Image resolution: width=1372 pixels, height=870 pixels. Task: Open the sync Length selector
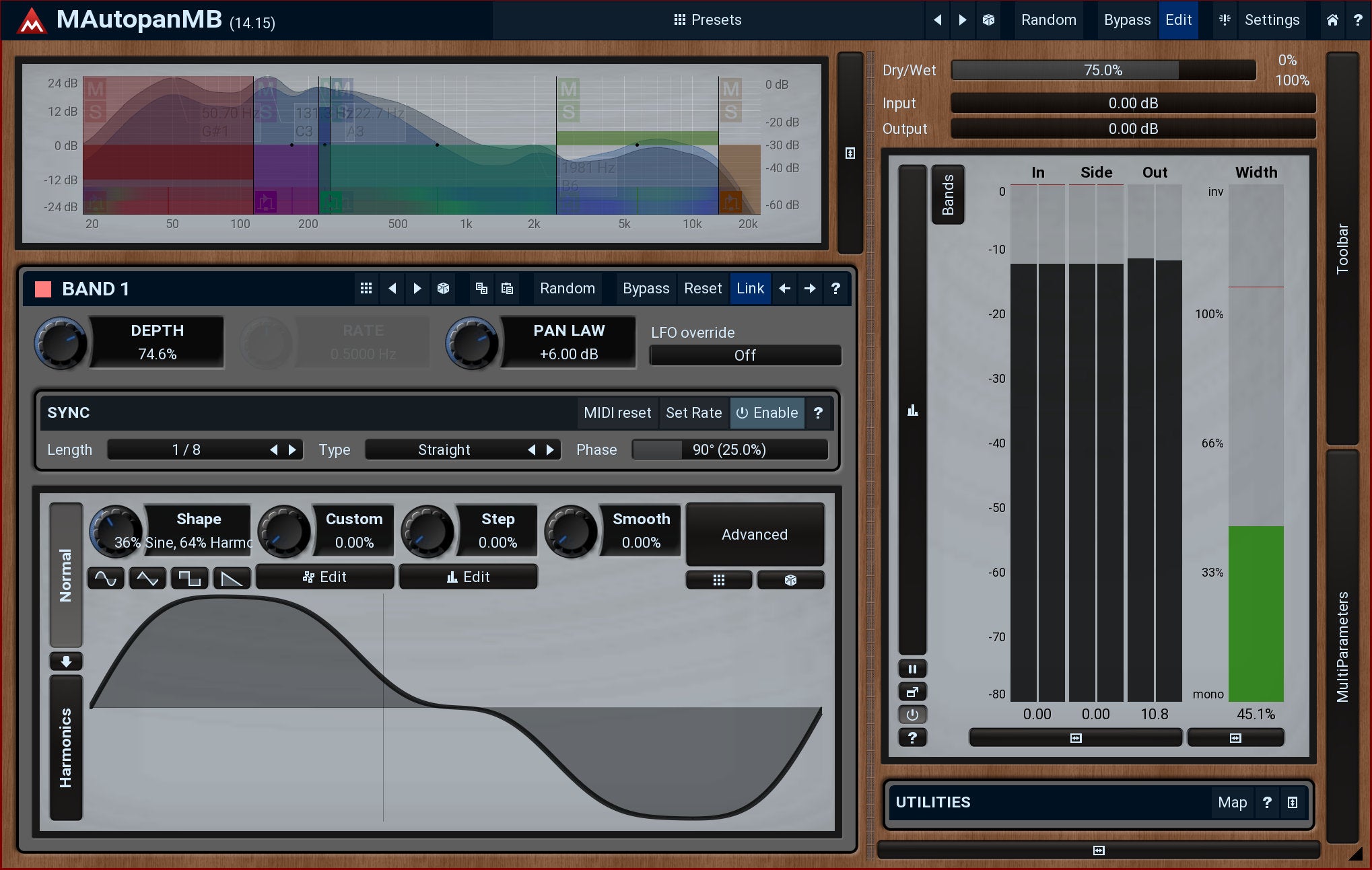(x=186, y=450)
